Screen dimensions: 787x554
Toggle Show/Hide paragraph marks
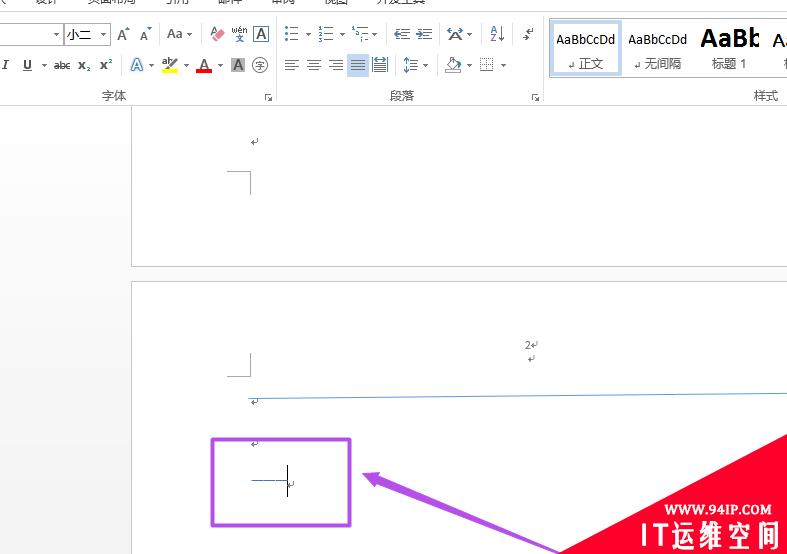pyautogui.click(x=528, y=34)
